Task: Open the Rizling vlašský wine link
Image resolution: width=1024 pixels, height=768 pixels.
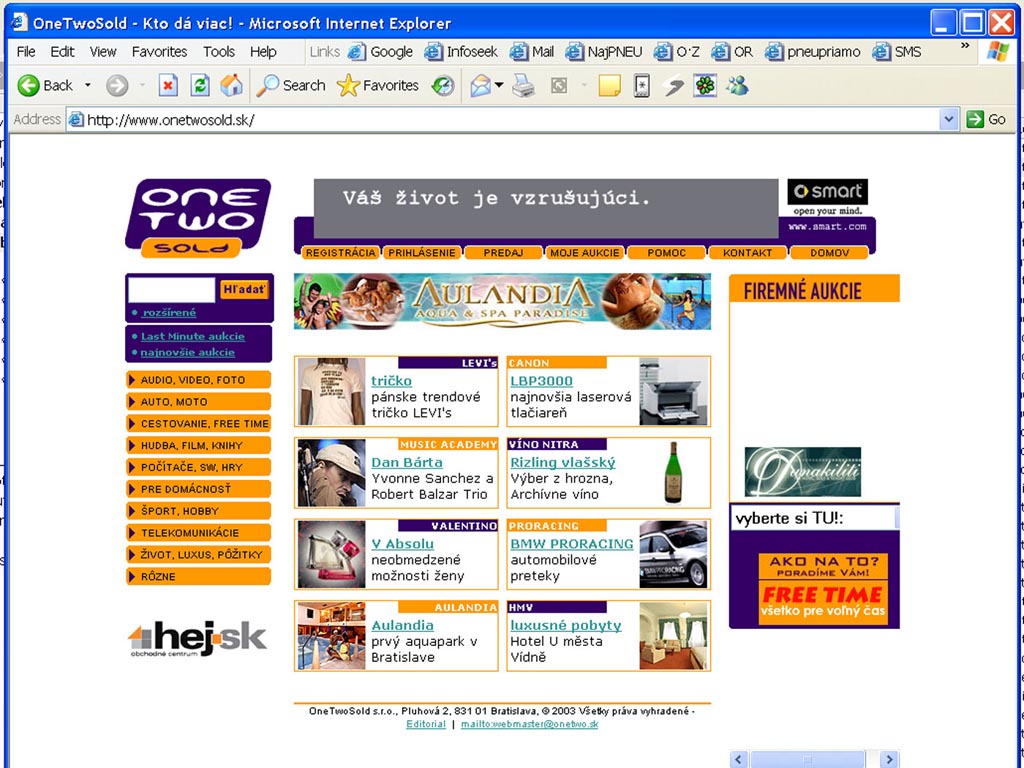Action: (563, 462)
